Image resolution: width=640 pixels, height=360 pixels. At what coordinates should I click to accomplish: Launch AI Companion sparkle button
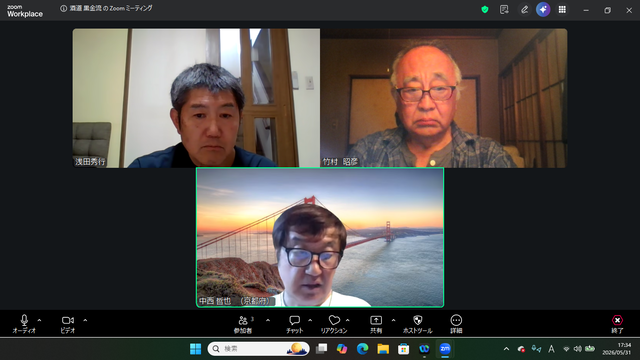543,9
